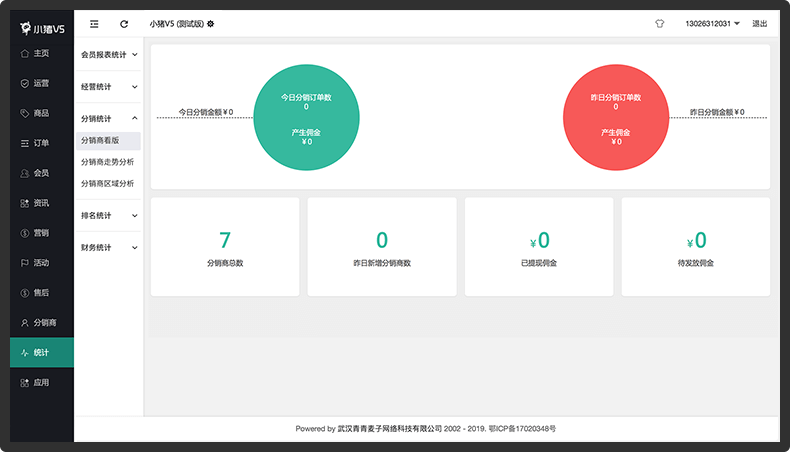Open account dropdown 13026312031
The height and width of the screenshot is (452, 790).
point(712,24)
